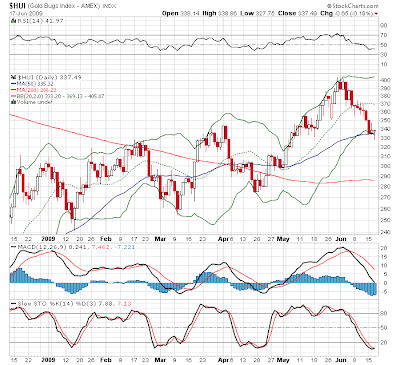400x365 pixels.
Task: Click the MA(50) legend text
Action: (35, 84)
